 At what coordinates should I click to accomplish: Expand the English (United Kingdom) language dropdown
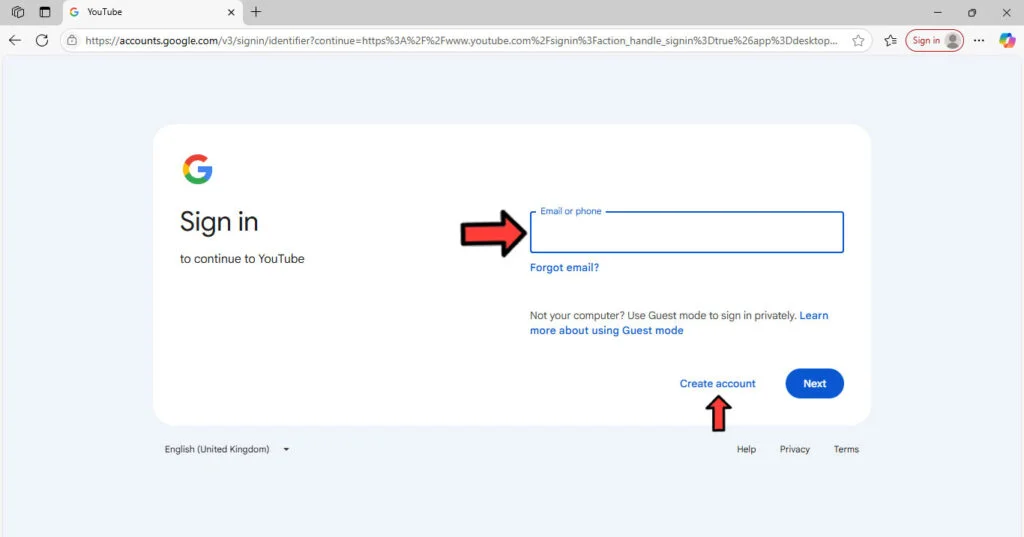point(226,450)
